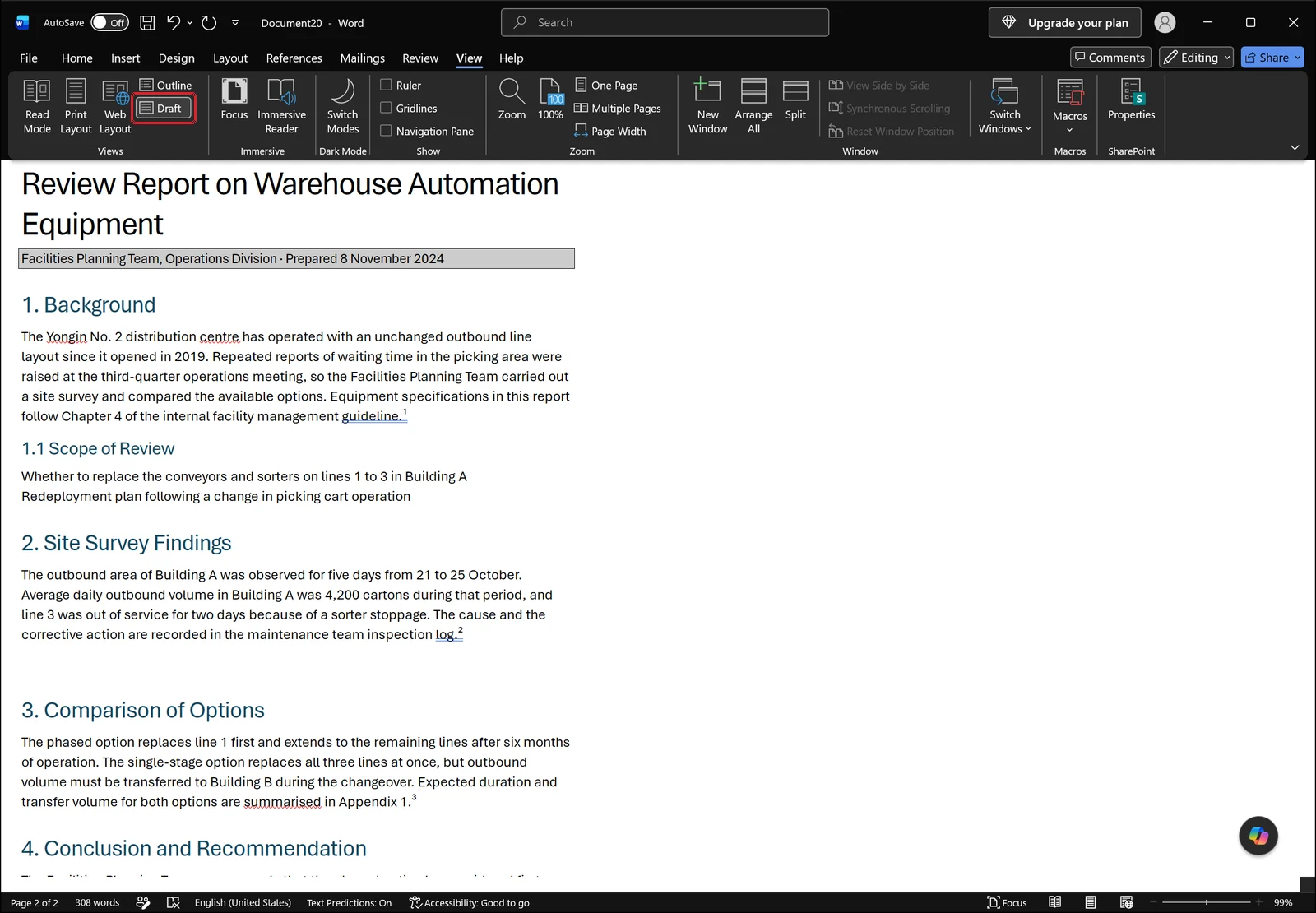1316x913 pixels.
Task: Open the File menu
Action: 29,58
